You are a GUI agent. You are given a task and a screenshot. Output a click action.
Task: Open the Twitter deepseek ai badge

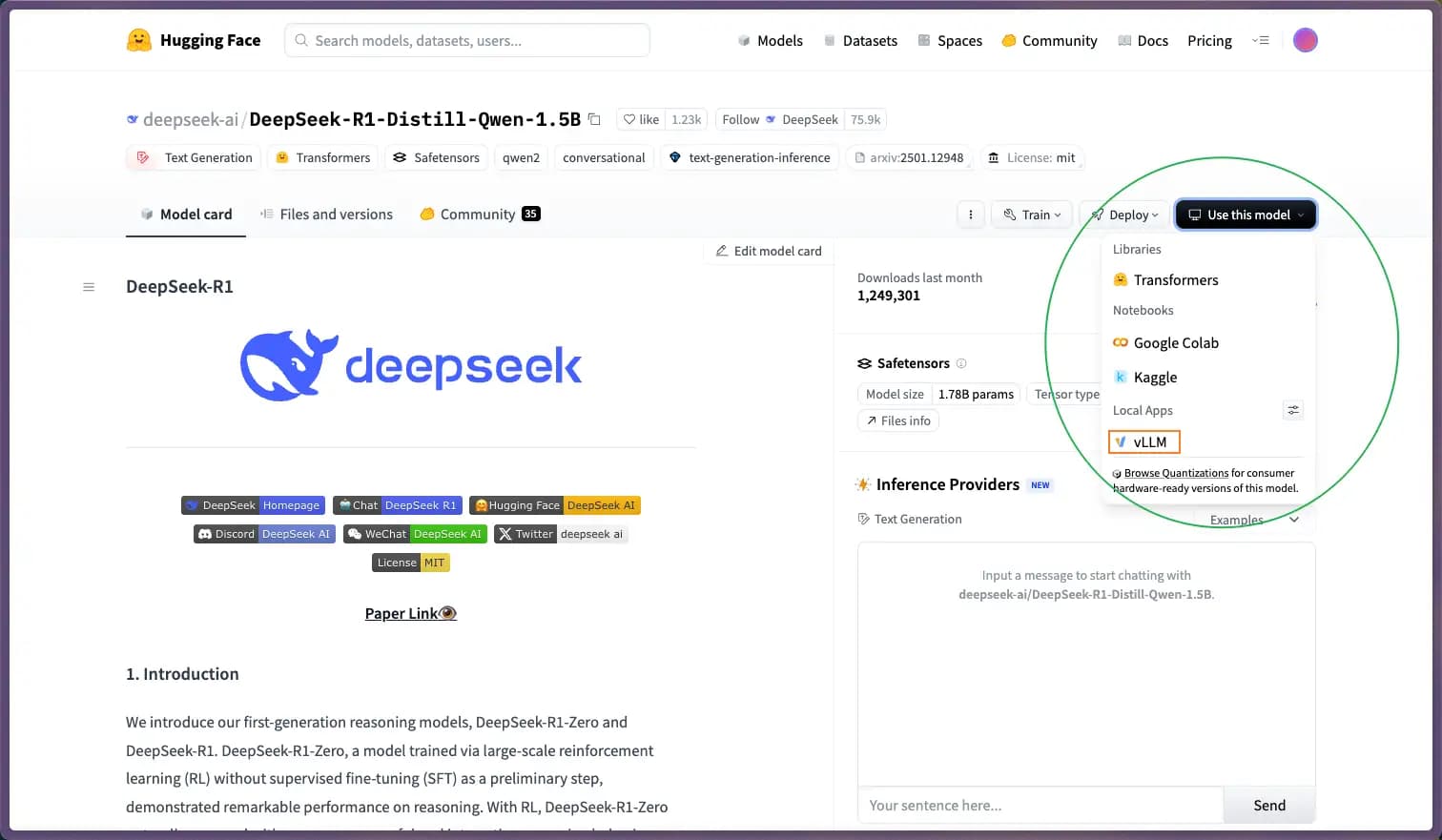pyautogui.click(x=562, y=534)
